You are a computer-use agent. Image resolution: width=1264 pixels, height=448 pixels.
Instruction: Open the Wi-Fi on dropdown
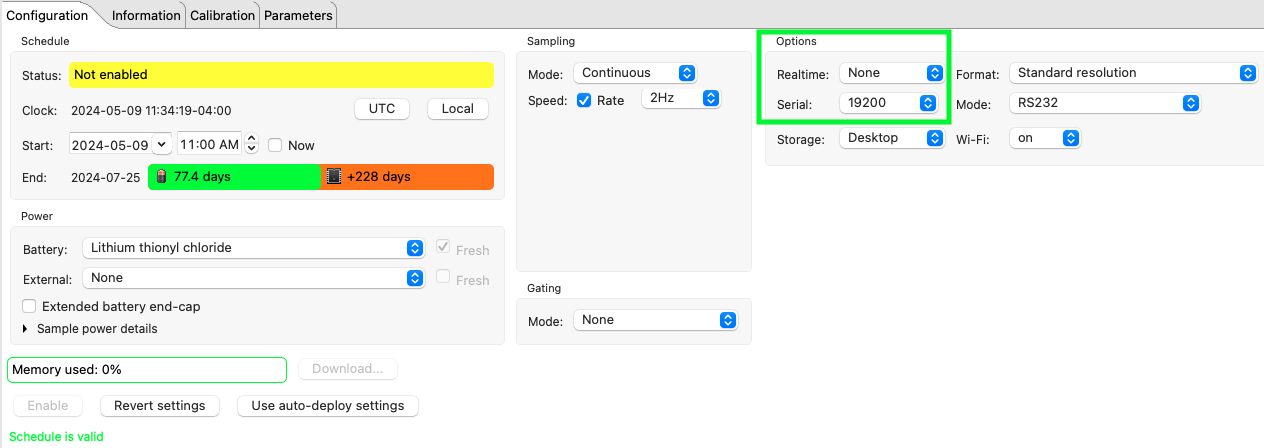tap(1044, 139)
